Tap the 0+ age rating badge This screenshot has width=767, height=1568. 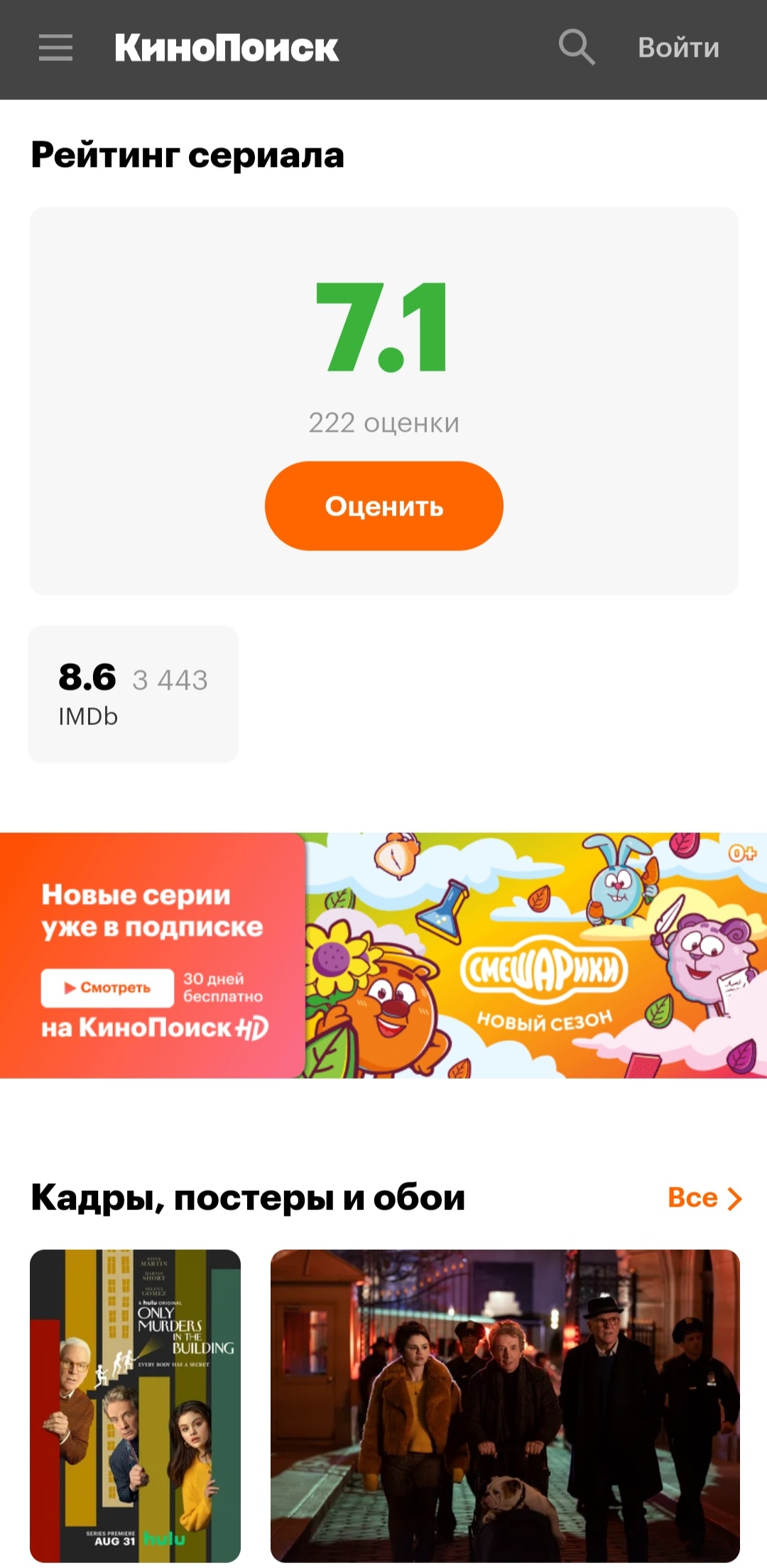(742, 853)
